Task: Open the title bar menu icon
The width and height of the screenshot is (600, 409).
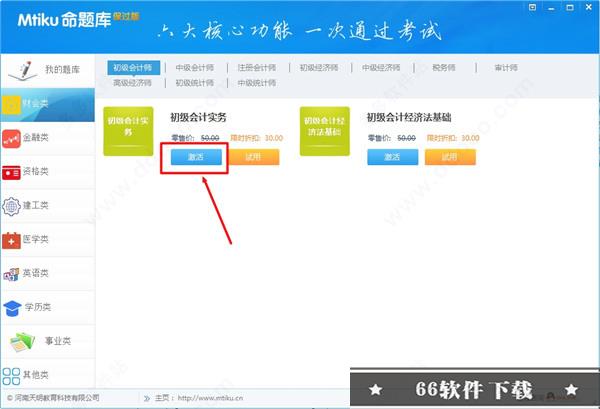Action: 532,7
